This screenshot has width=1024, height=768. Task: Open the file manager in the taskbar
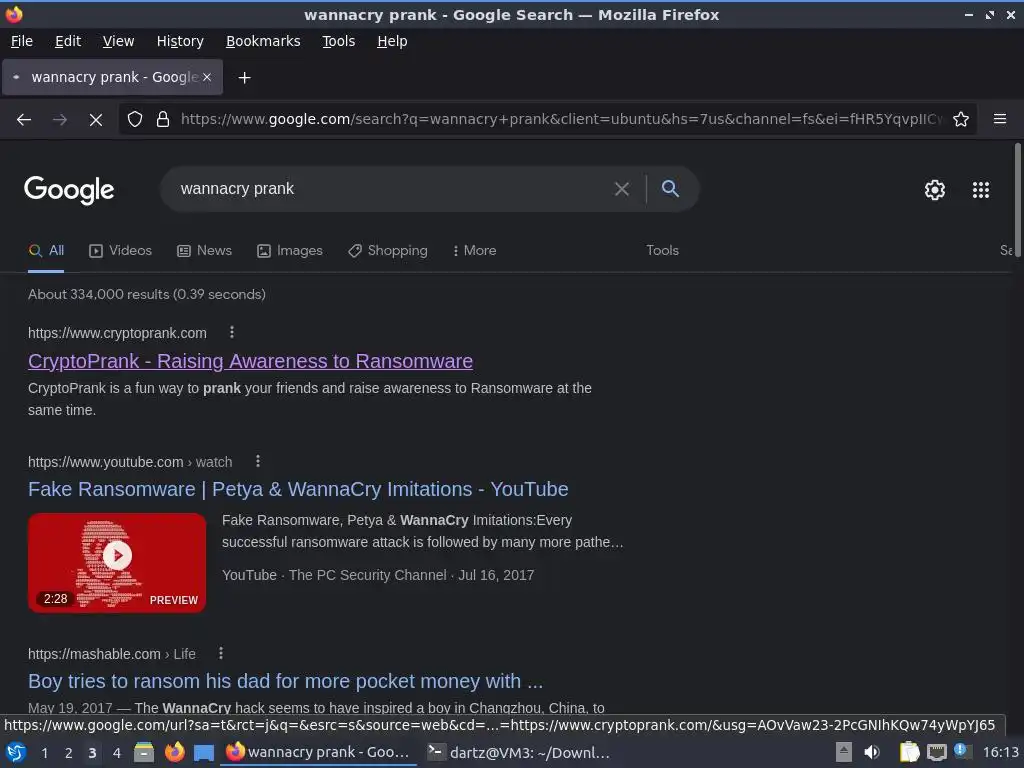pos(144,752)
